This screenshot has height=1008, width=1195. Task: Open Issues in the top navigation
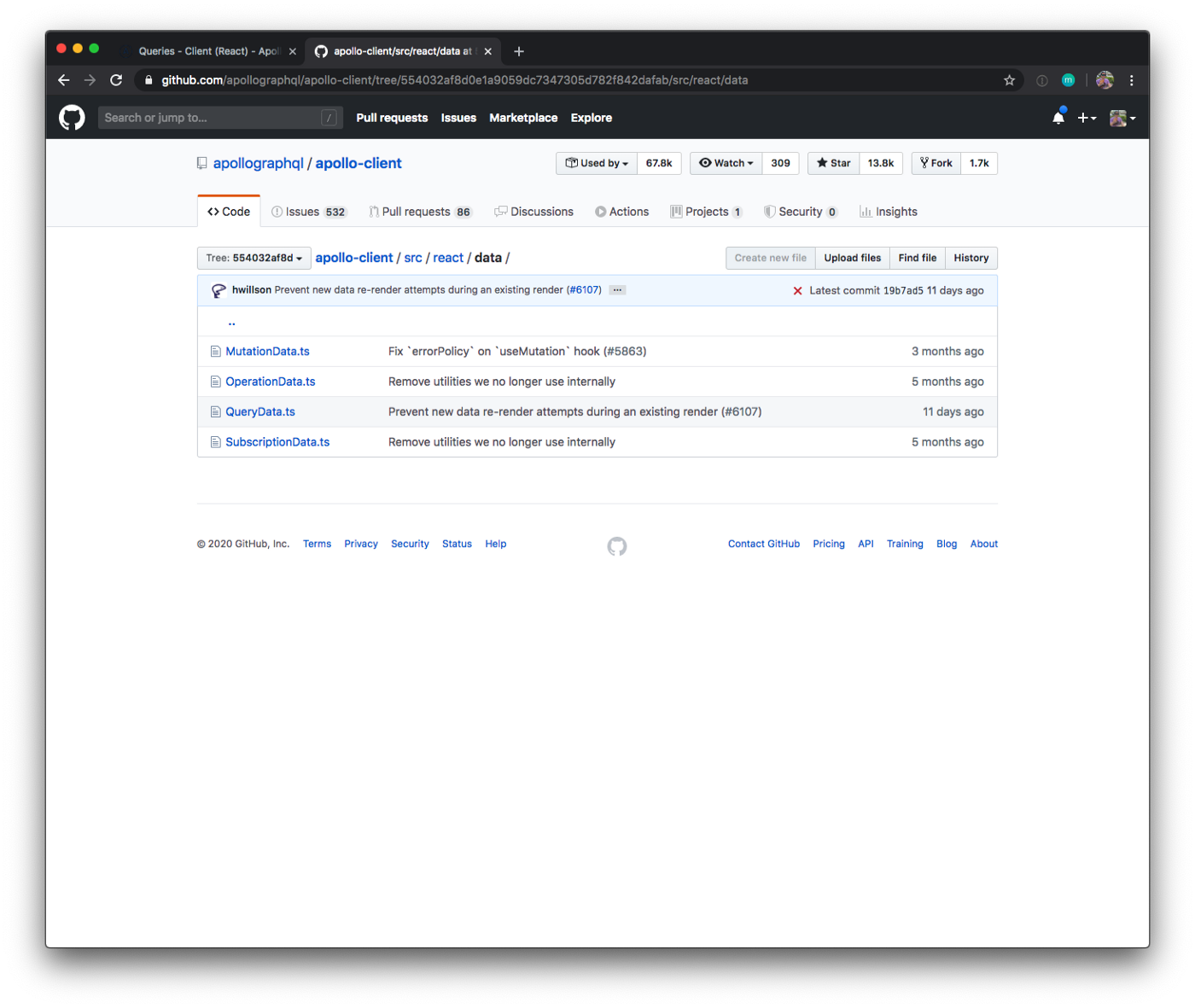458,118
